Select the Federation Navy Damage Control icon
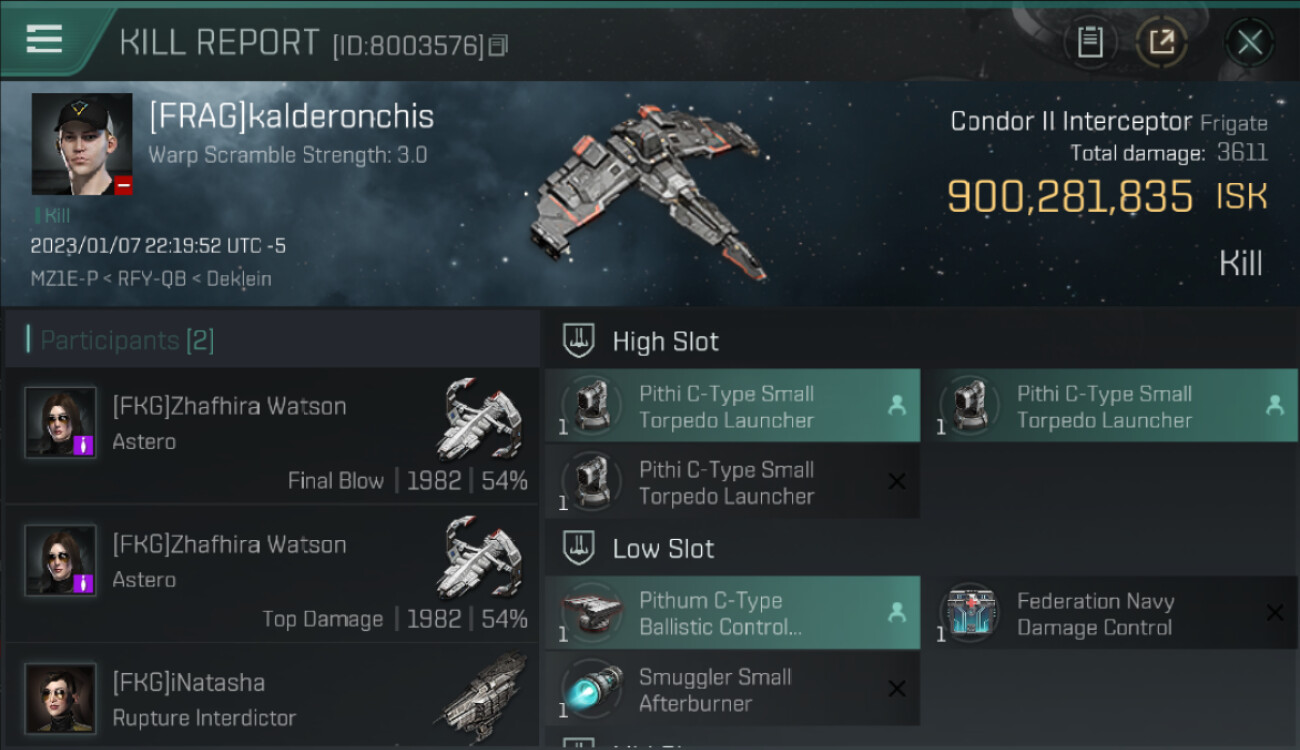 point(970,613)
